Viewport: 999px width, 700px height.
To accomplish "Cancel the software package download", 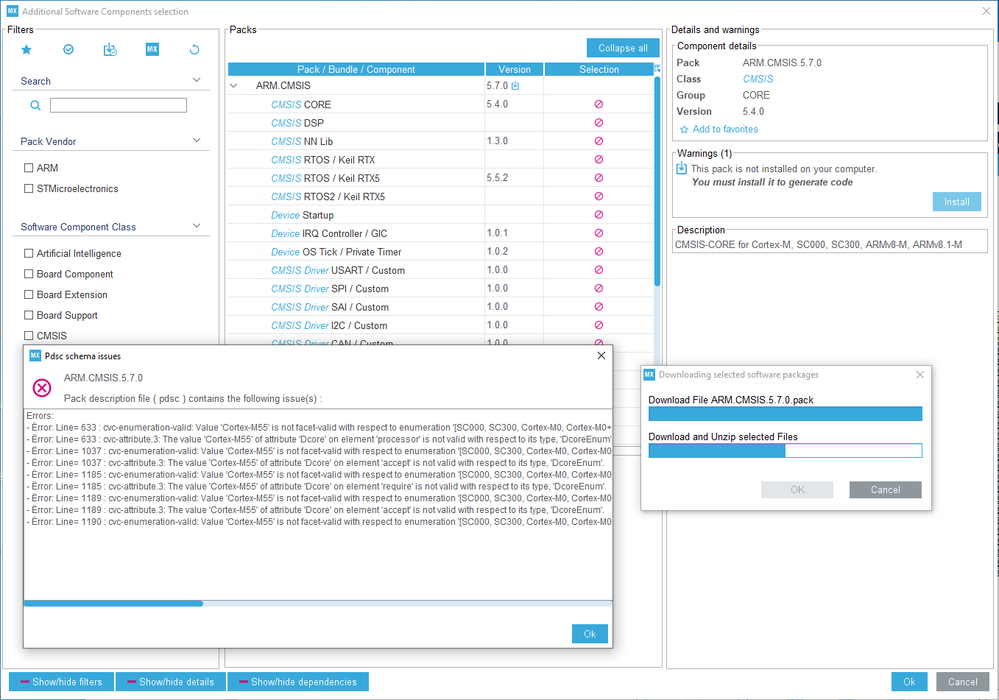I will (885, 490).
